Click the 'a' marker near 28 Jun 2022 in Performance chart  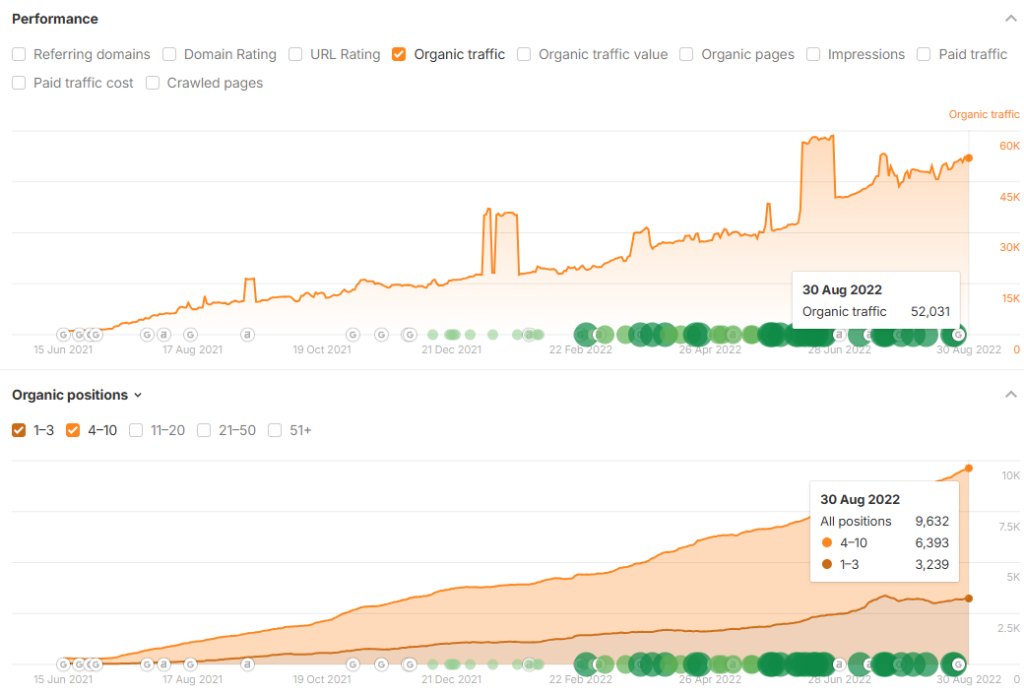point(839,334)
